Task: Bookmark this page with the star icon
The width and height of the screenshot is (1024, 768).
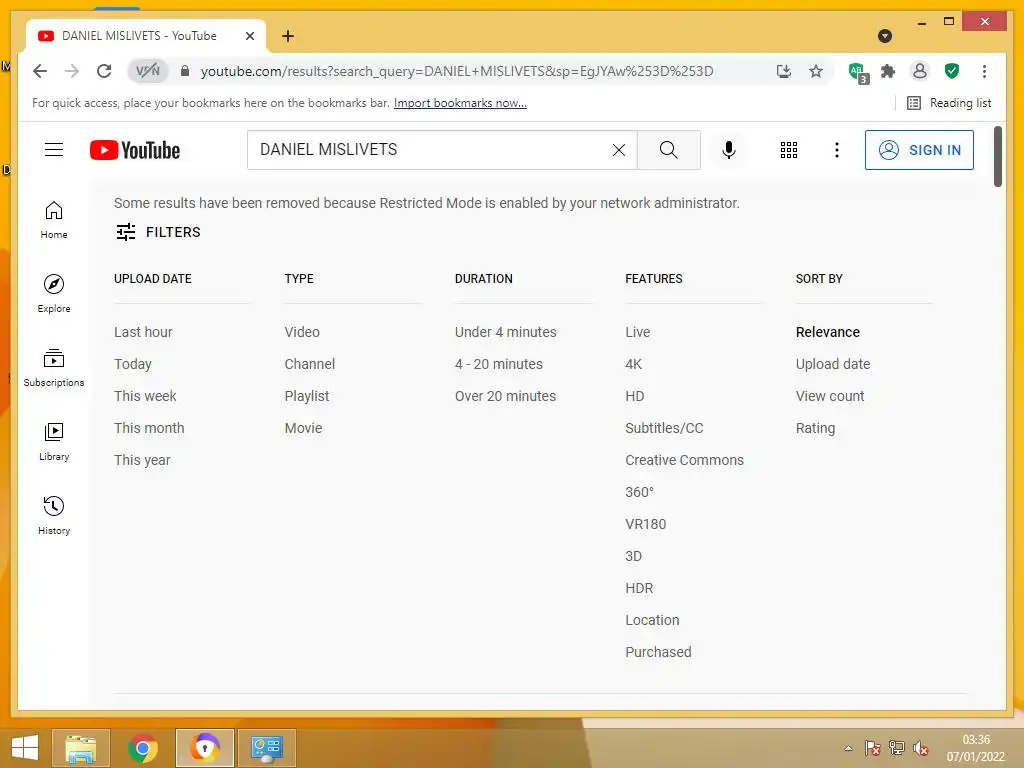Action: (x=816, y=71)
